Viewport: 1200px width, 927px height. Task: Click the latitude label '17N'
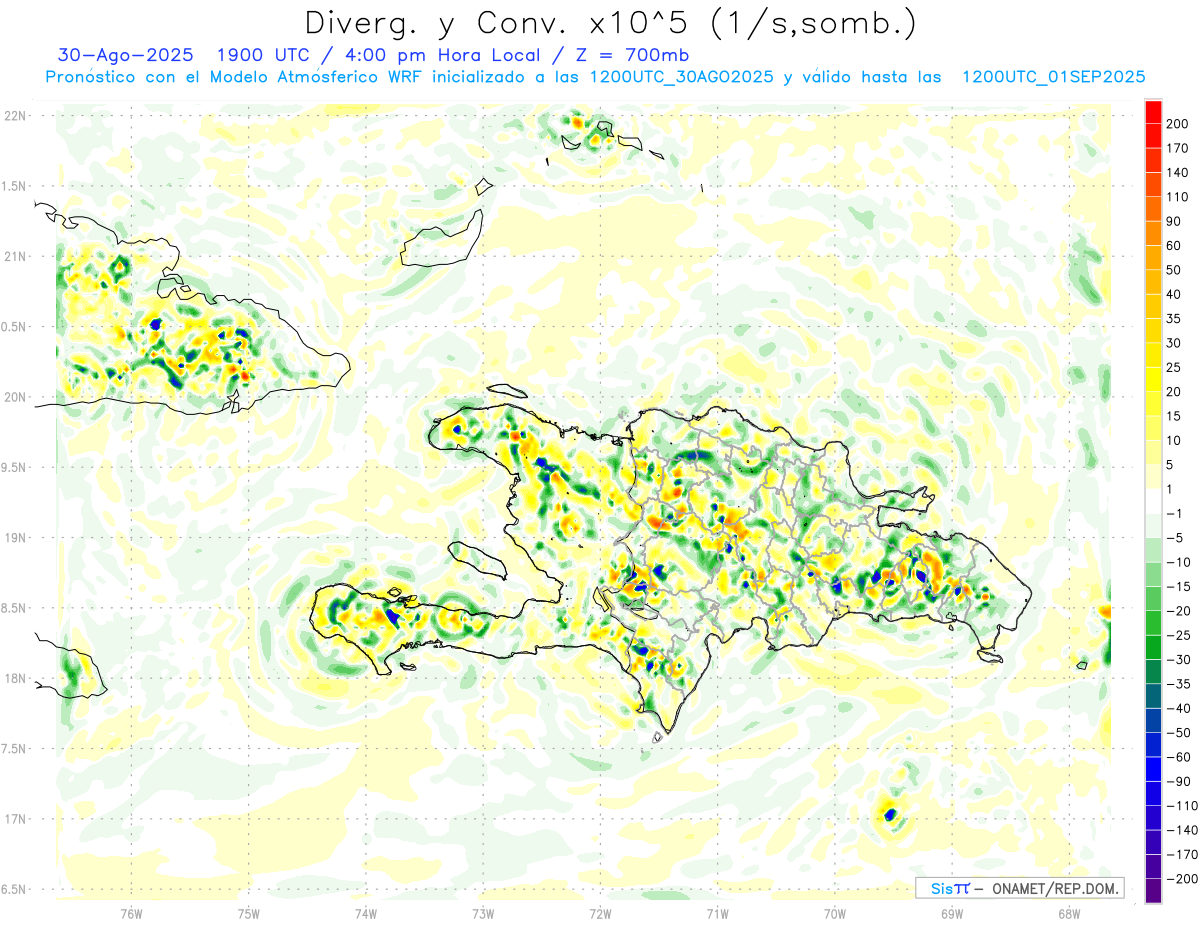(x=15, y=819)
